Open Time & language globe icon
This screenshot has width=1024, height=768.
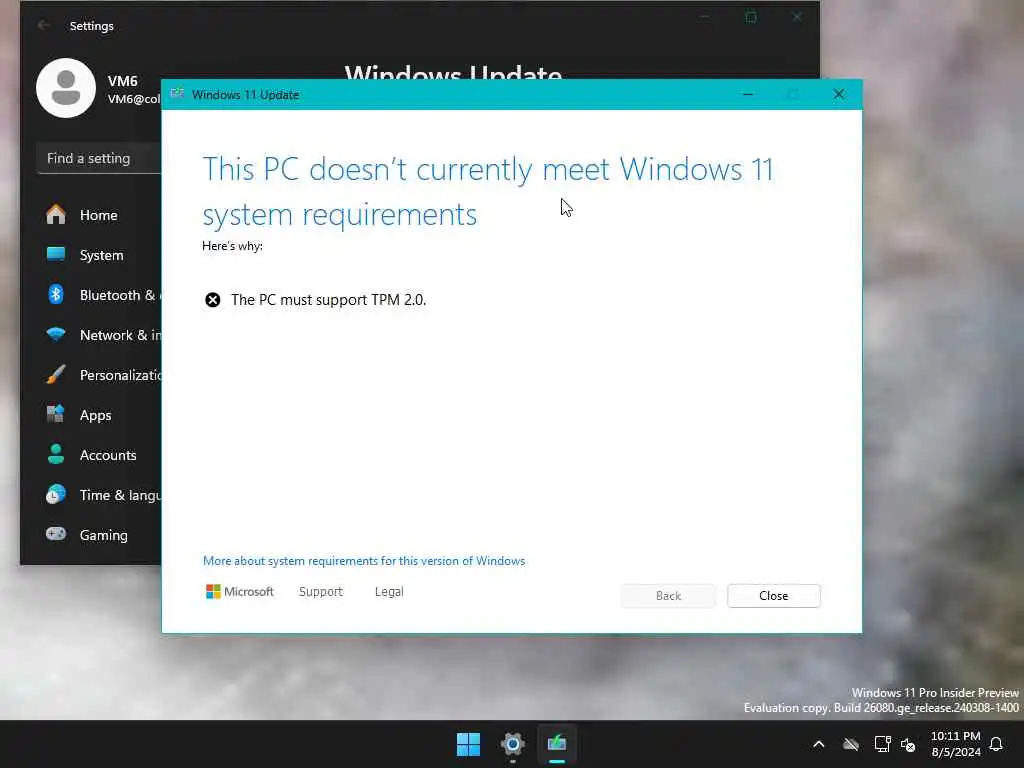coord(56,494)
